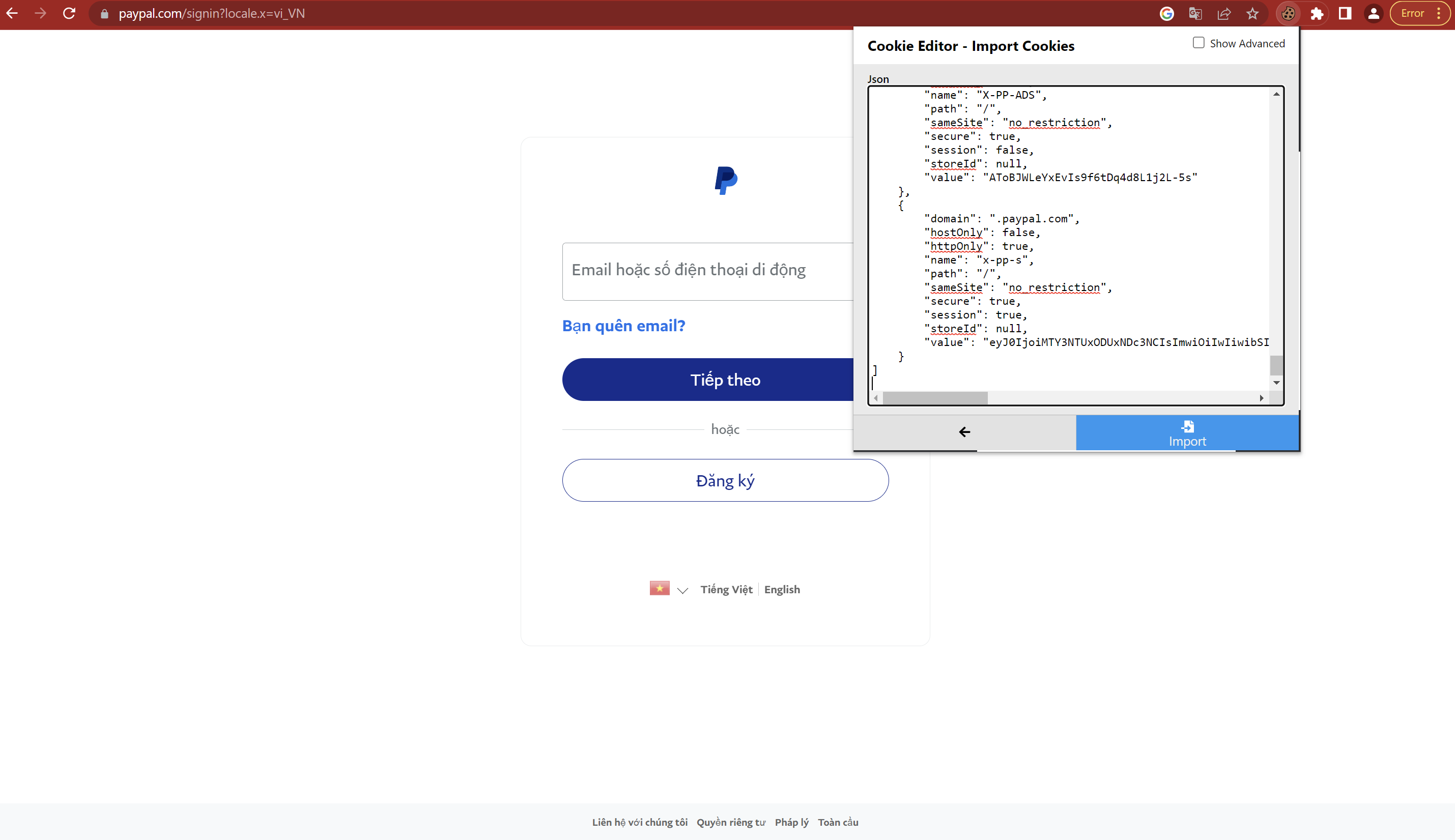Click the Vietnam flag icon

point(660,589)
